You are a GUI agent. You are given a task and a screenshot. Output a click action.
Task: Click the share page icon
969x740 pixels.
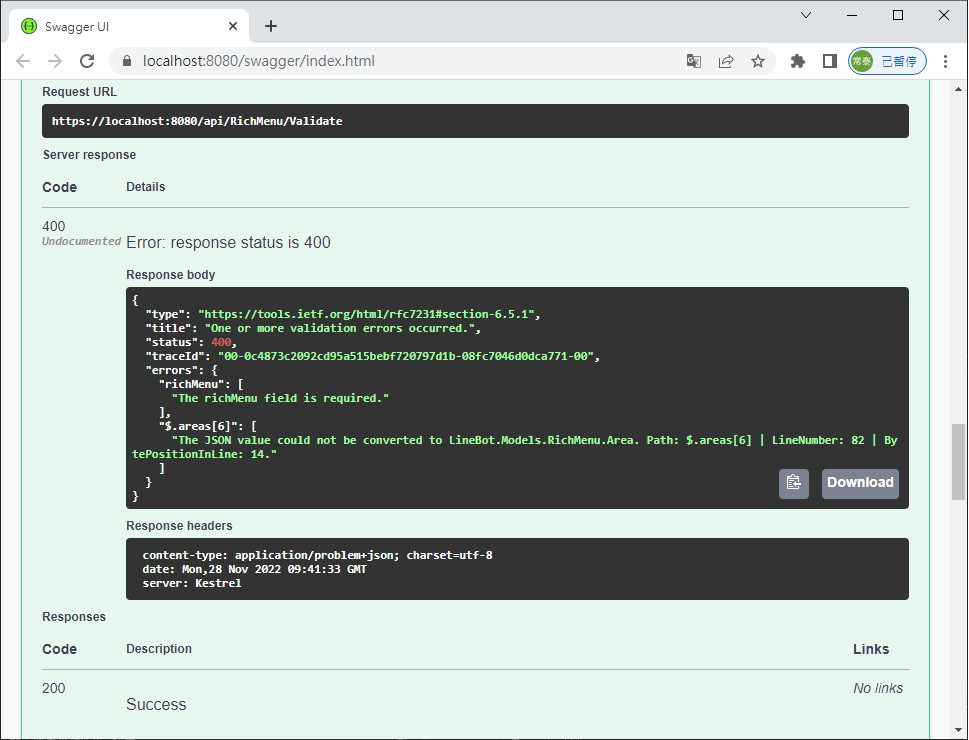[726, 61]
